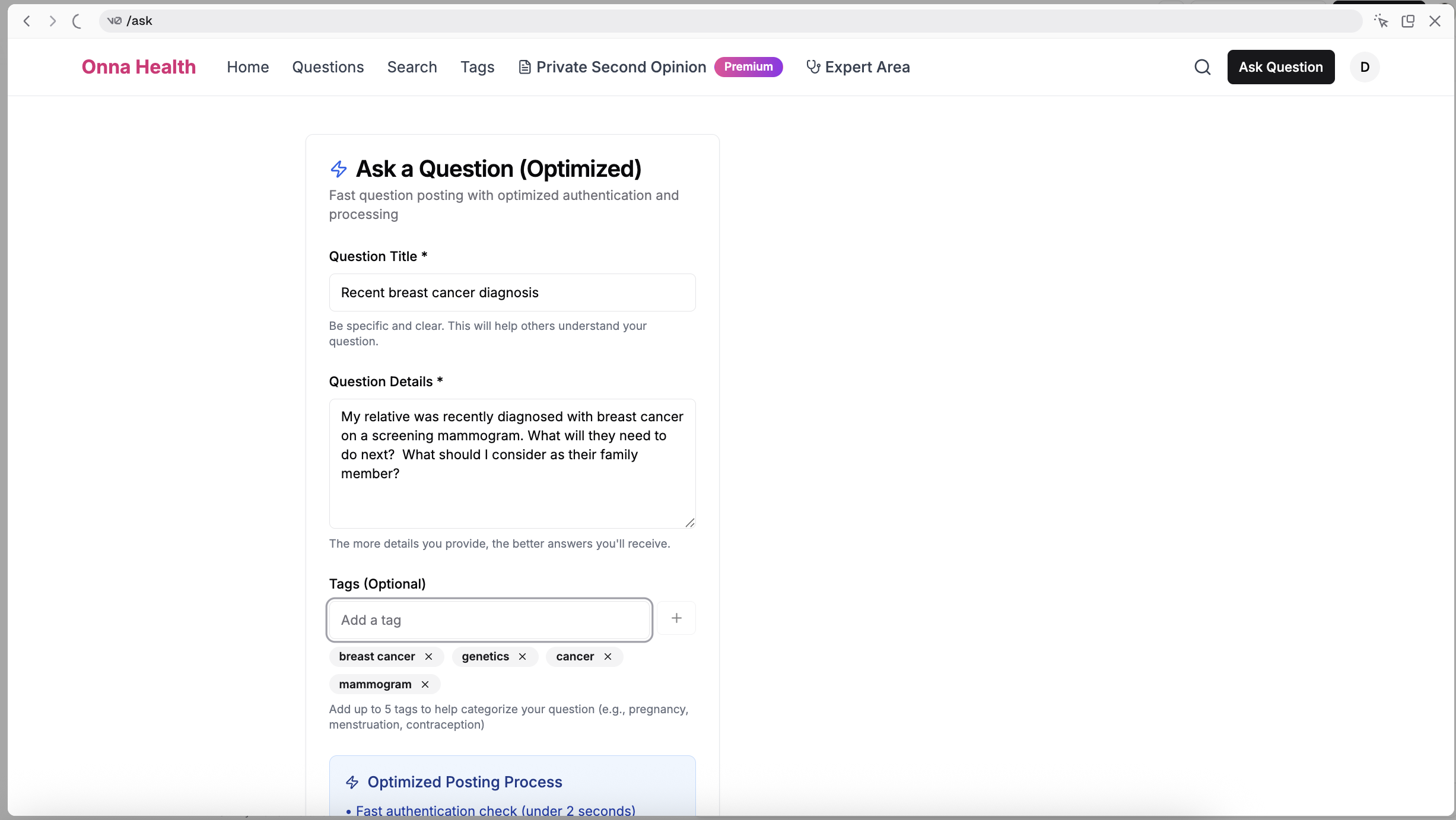Click the browser forward arrow

[x=53, y=21]
